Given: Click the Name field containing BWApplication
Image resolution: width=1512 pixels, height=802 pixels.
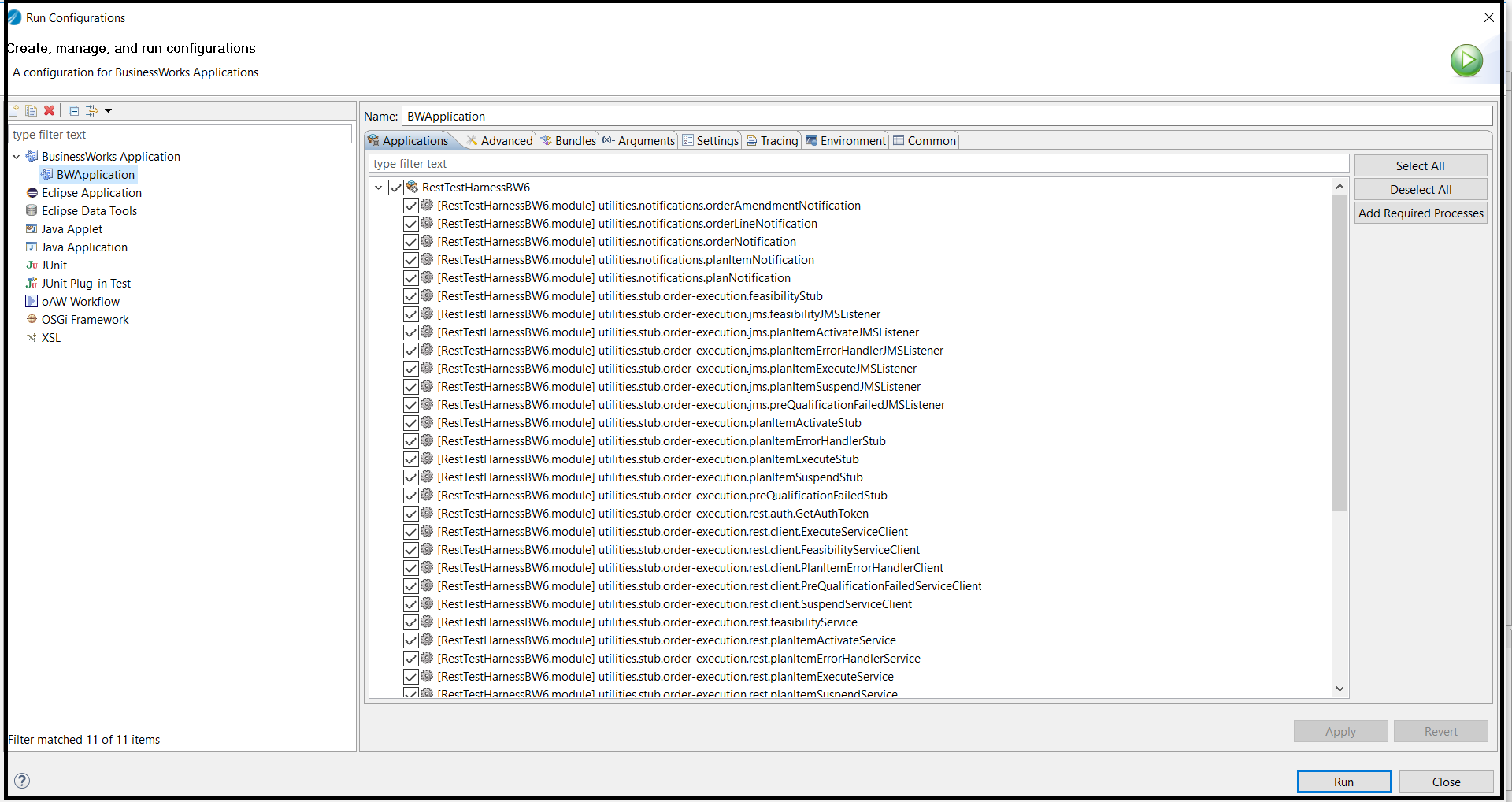Looking at the screenshot, I should click(947, 116).
